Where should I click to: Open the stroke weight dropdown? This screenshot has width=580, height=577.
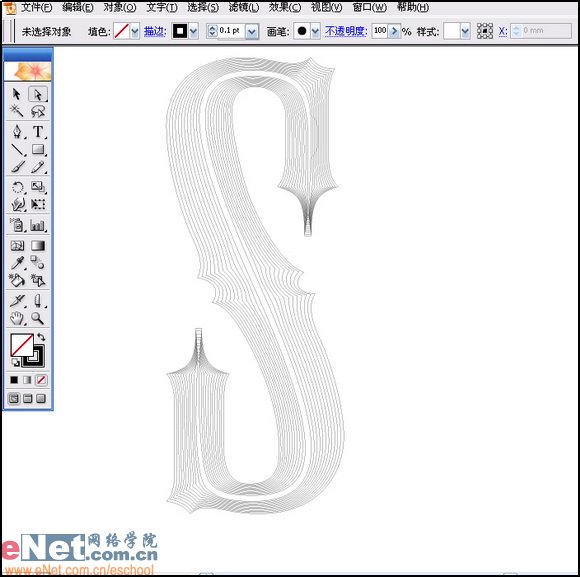click(x=252, y=31)
